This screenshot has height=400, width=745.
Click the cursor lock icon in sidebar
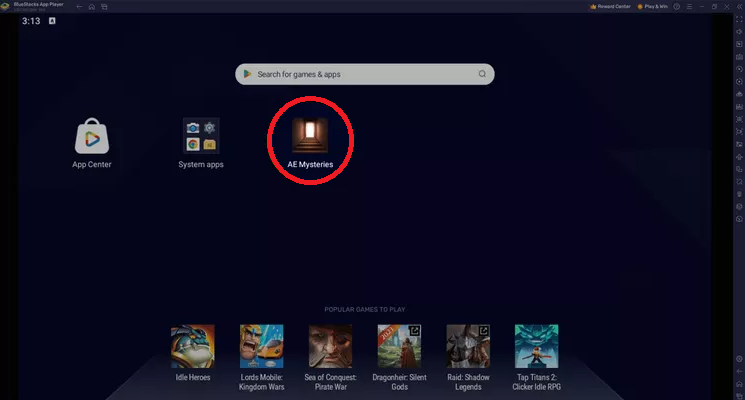(x=739, y=44)
